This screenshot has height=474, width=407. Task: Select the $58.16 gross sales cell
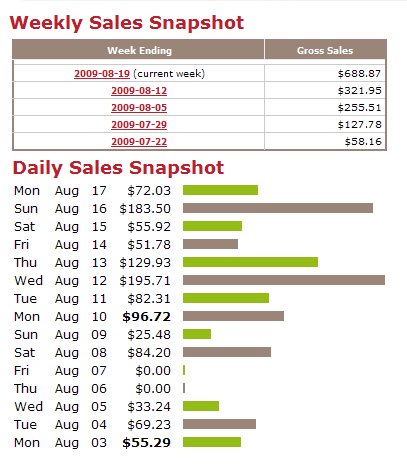pyautogui.click(x=325, y=142)
